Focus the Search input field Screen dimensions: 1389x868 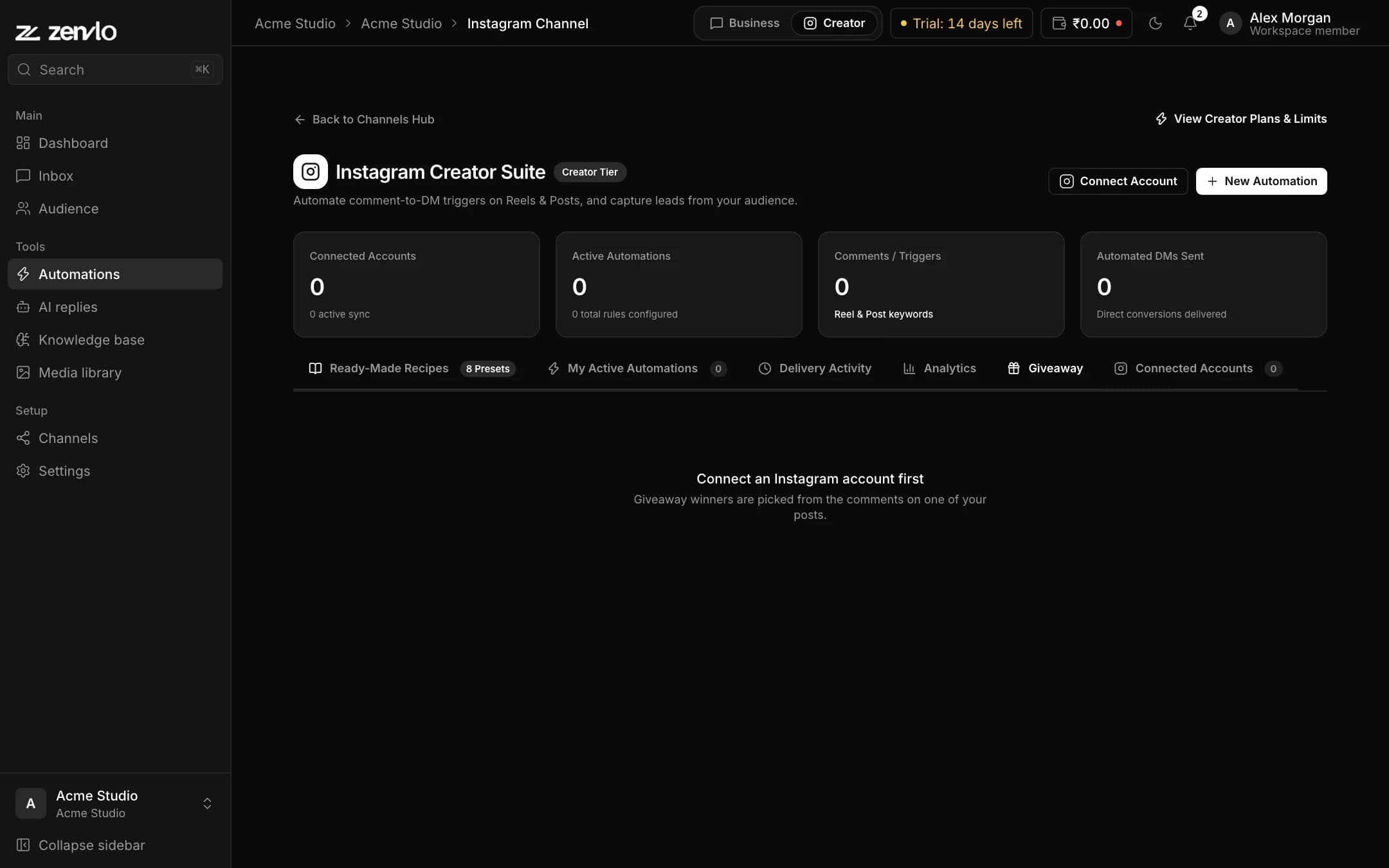[x=115, y=69]
